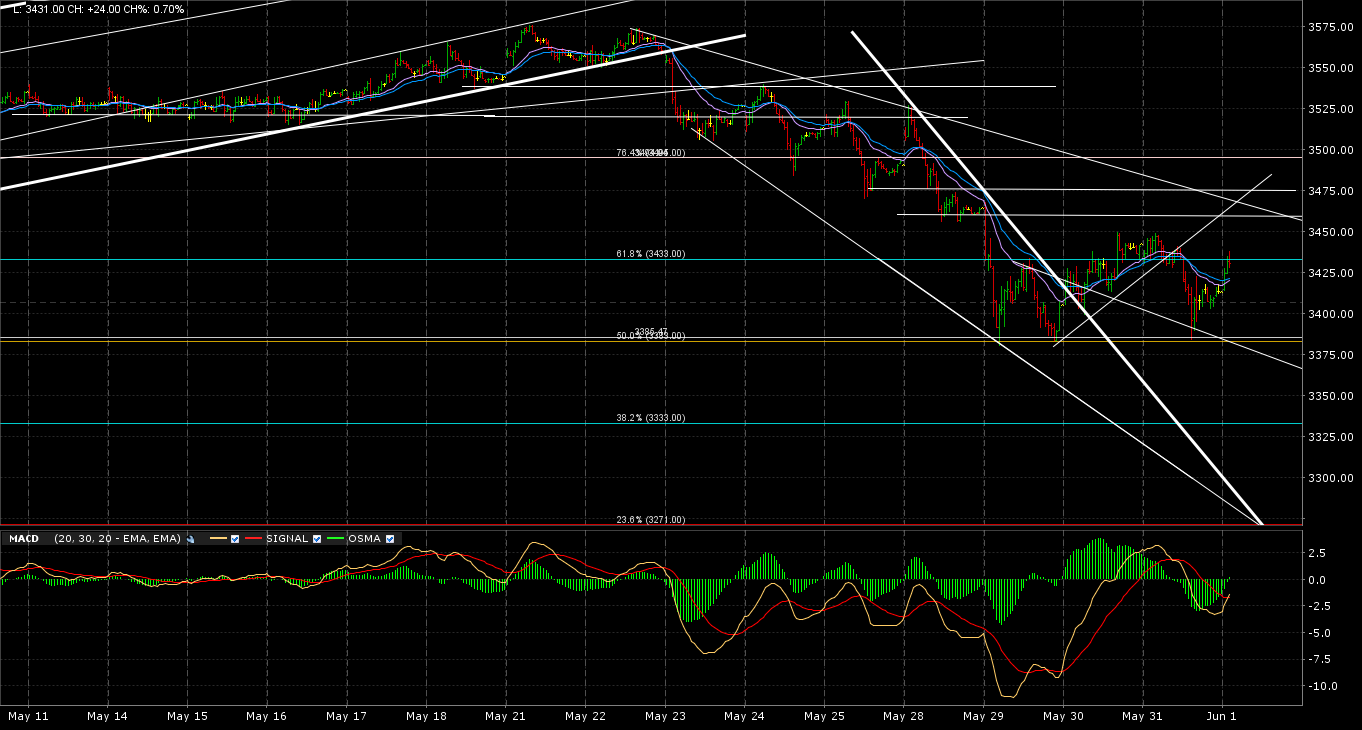Image resolution: width=1362 pixels, height=730 pixels.
Task: Click the May 25 date on time axis
Action: click(824, 717)
